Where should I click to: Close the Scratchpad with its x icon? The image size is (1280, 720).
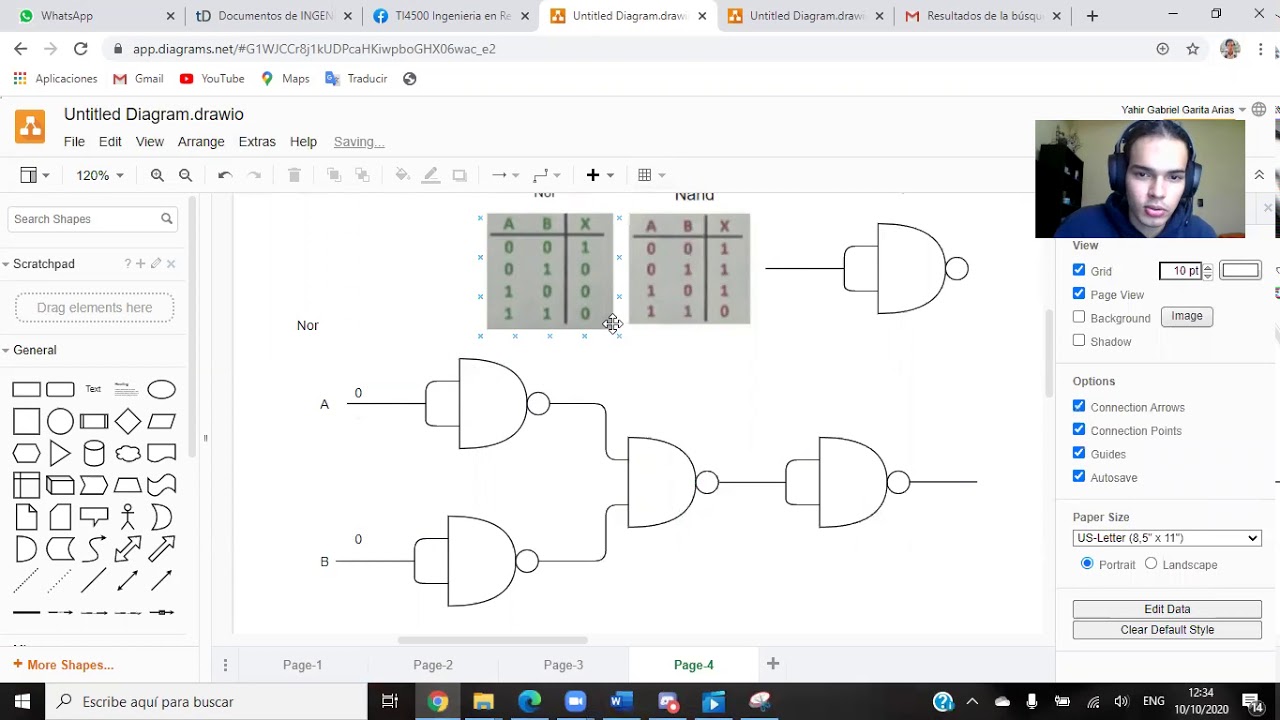point(171,264)
